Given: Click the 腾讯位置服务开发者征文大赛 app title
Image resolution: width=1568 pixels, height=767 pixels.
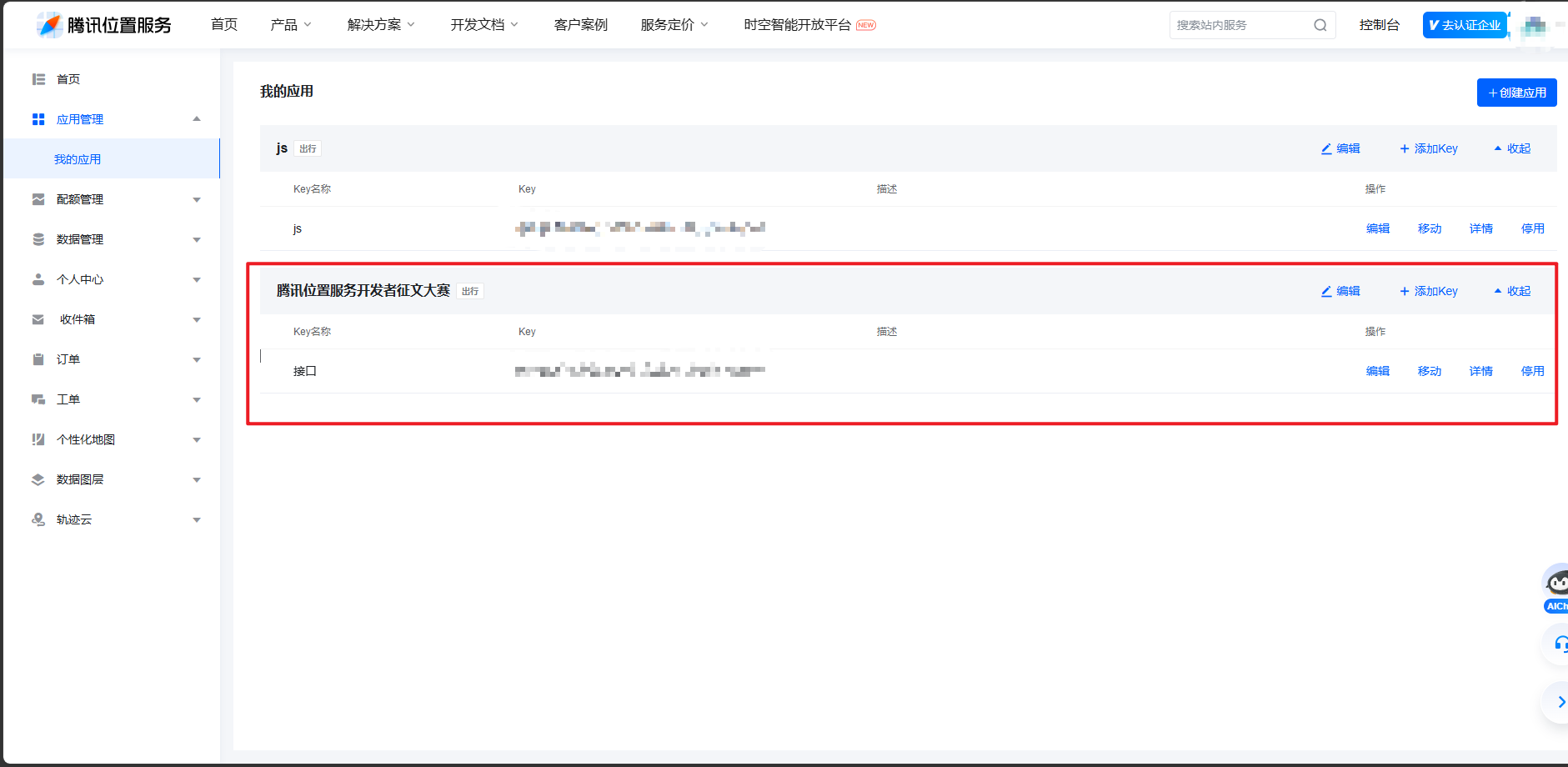Looking at the screenshot, I should coord(363,291).
